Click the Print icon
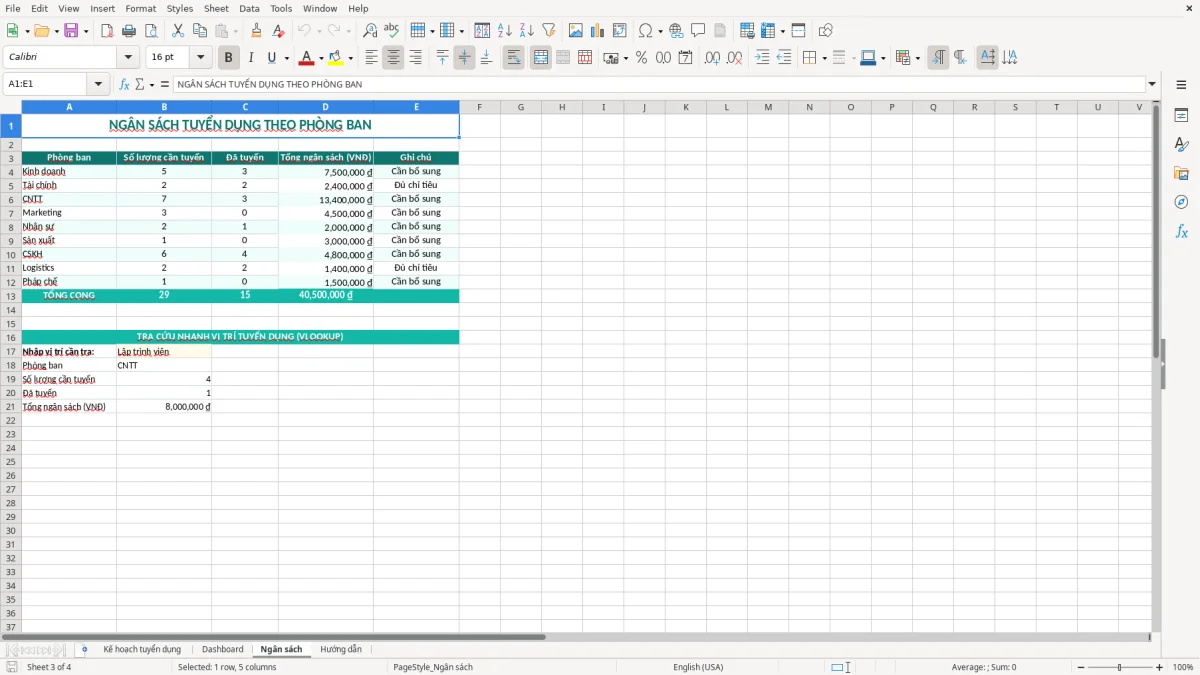 (x=128, y=31)
